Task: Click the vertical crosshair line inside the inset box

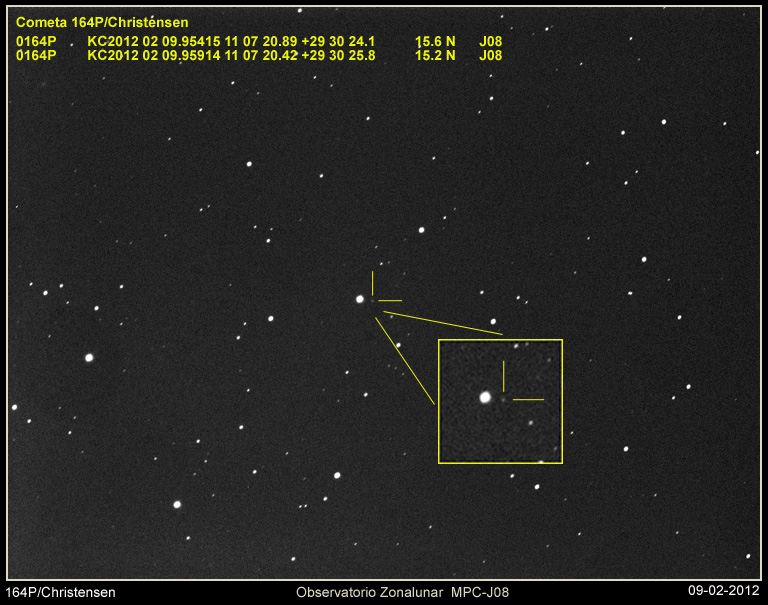Action: [x=503, y=376]
